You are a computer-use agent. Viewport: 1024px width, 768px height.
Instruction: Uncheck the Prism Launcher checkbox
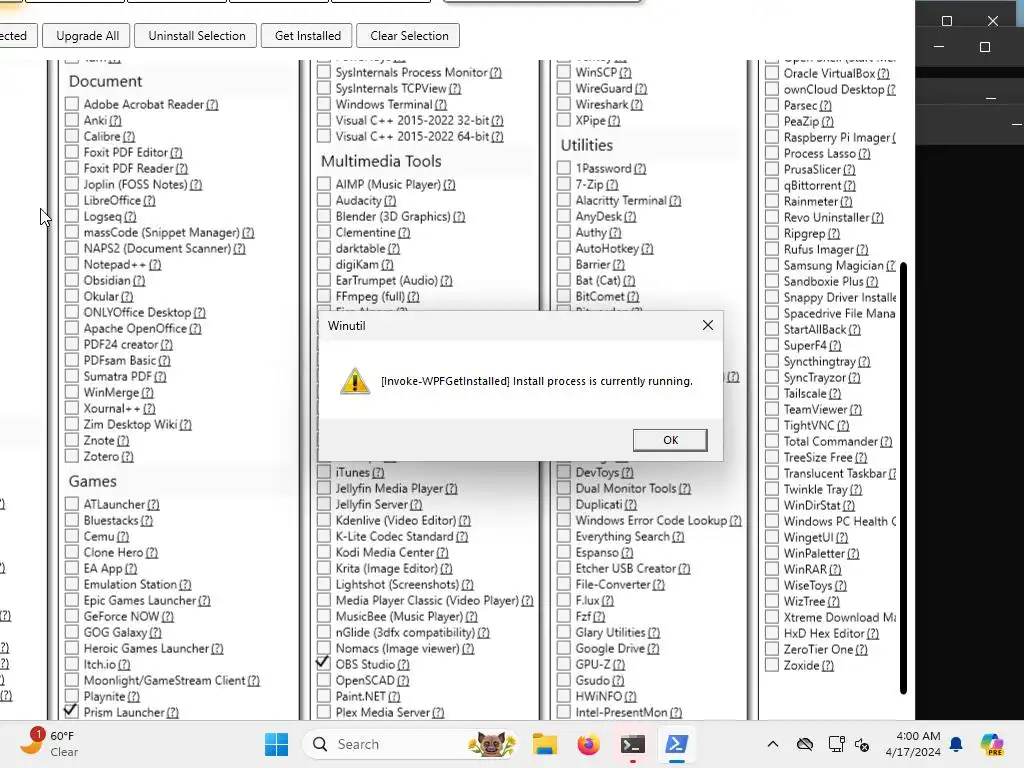72,712
